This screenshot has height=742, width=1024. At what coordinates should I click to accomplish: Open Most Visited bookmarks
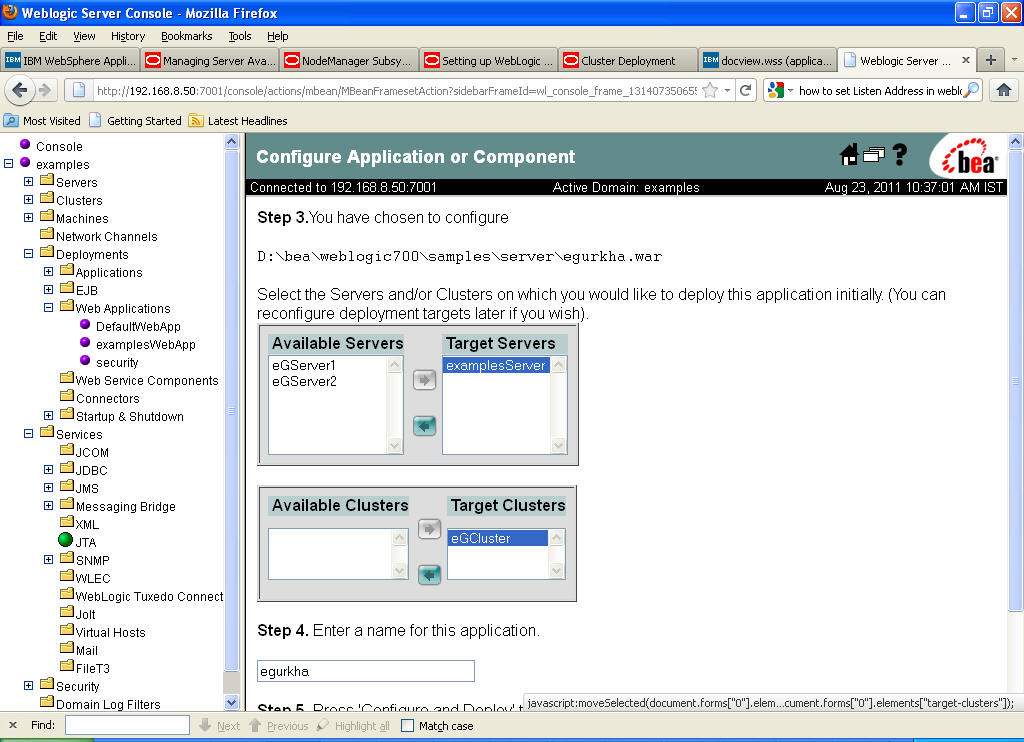(42, 121)
